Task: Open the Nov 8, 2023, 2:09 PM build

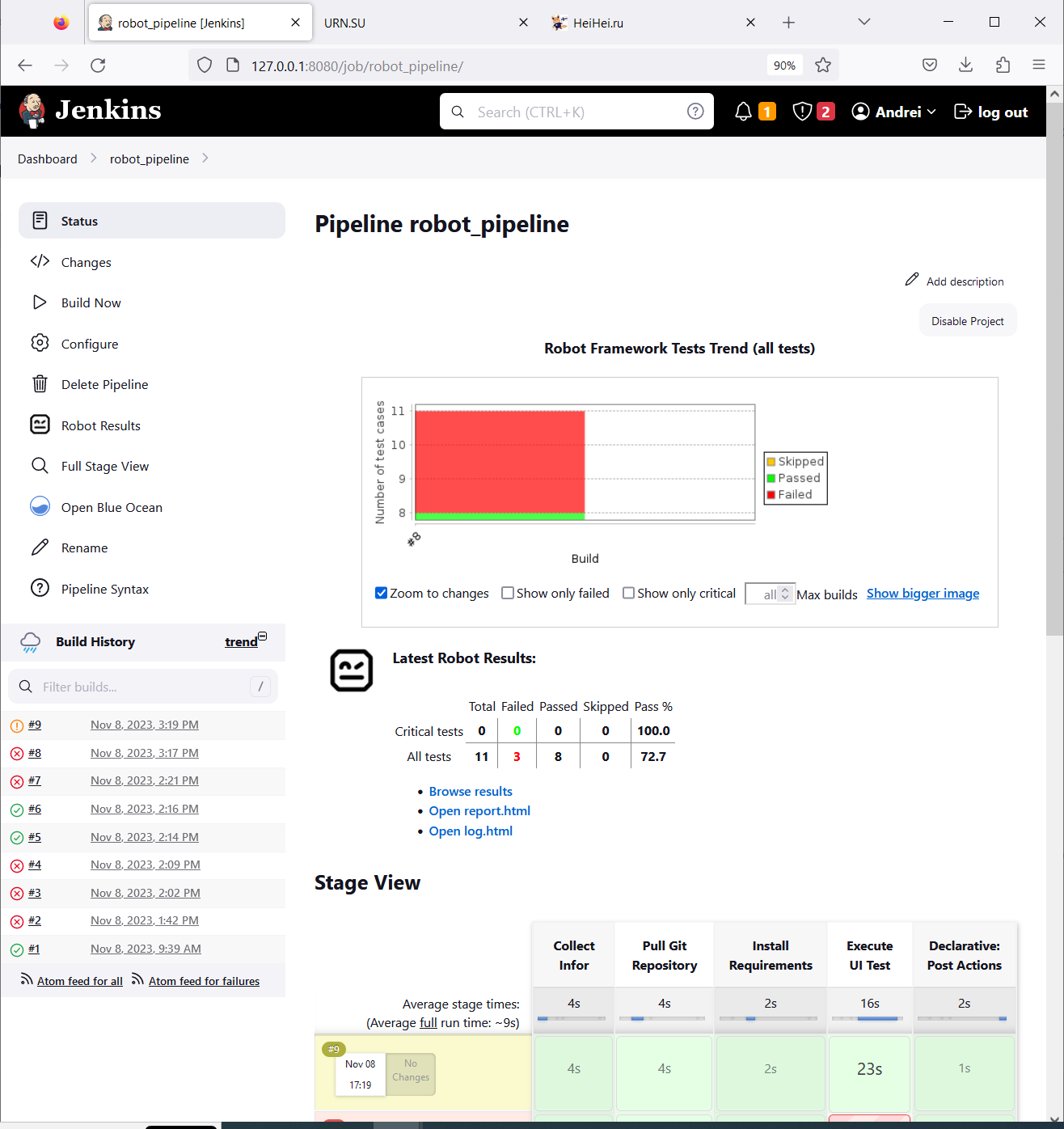Action: 146,865
